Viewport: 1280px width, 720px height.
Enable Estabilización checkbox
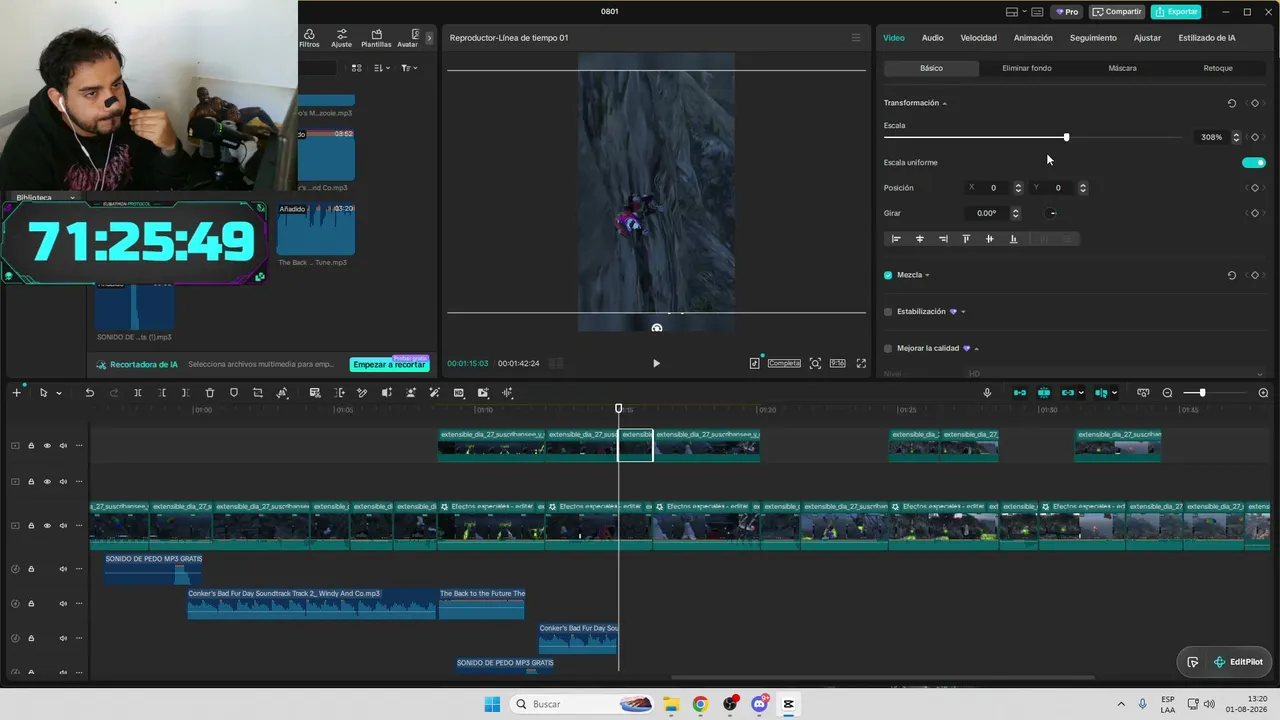pos(888,312)
